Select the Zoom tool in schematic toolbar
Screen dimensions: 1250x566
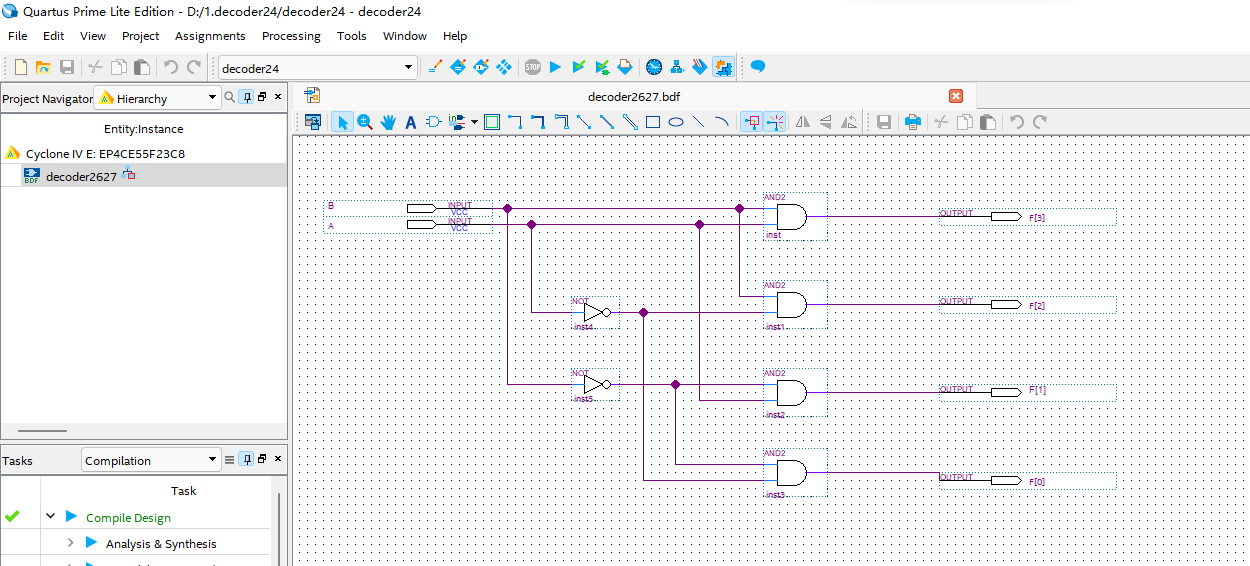tap(365, 122)
